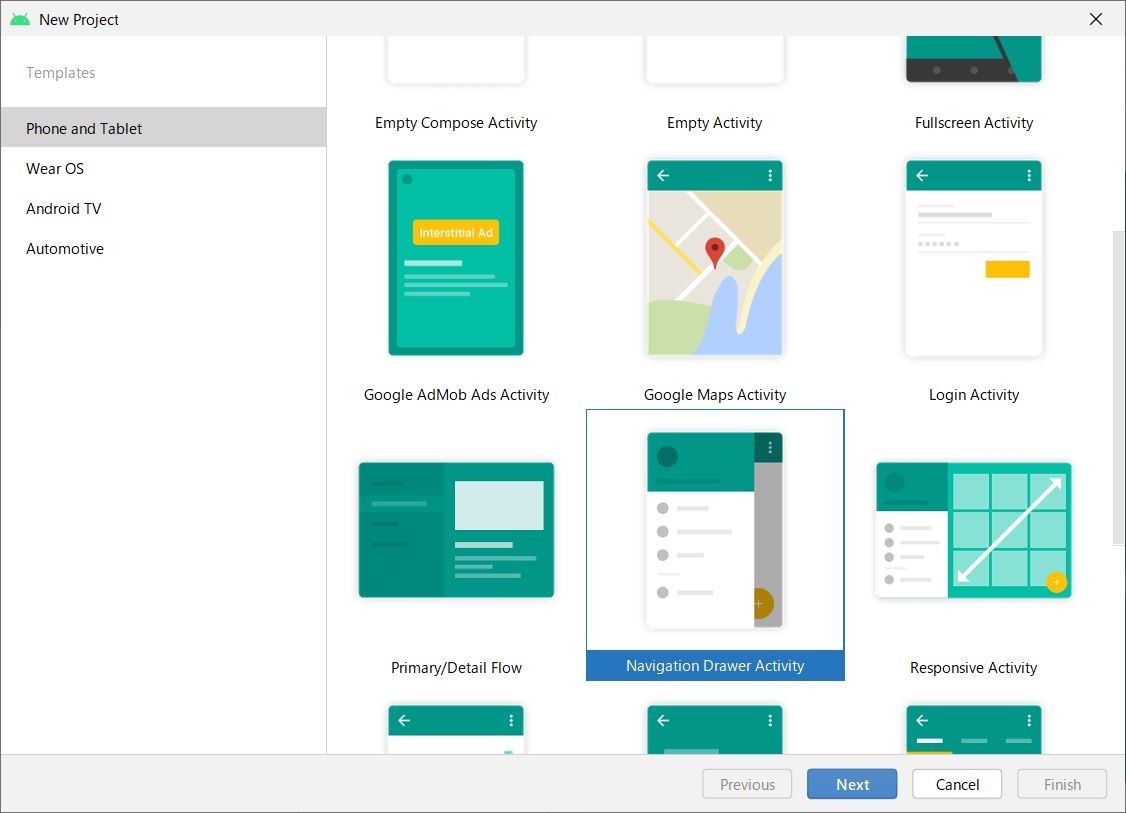Screen dimensions: 1126x813
Task: Click the Empty Compose Activity label
Action: (456, 123)
